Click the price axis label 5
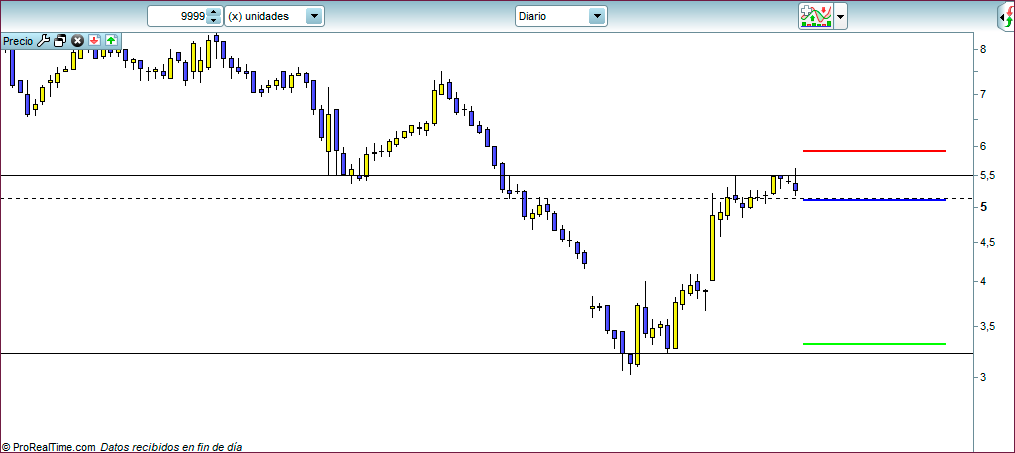Image resolution: width=1015 pixels, height=453 pixels. coord(983,207)
